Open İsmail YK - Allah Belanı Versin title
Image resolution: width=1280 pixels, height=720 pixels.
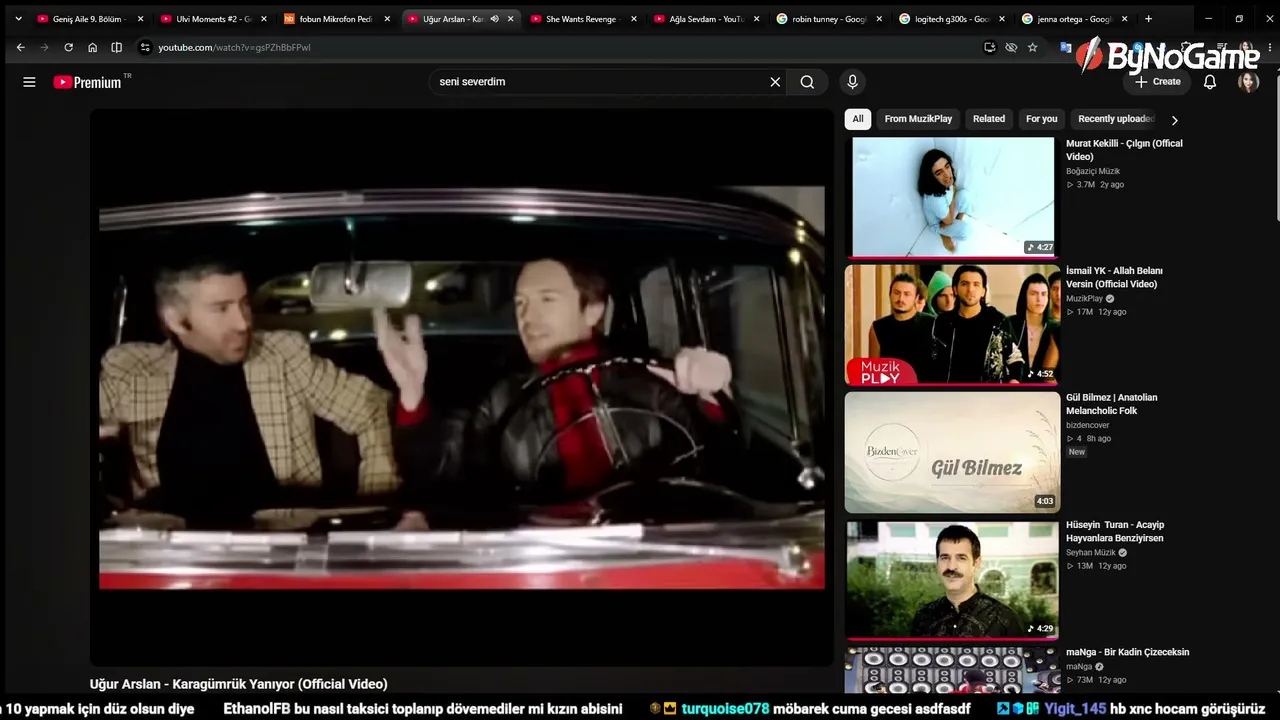pos(1114,277)
